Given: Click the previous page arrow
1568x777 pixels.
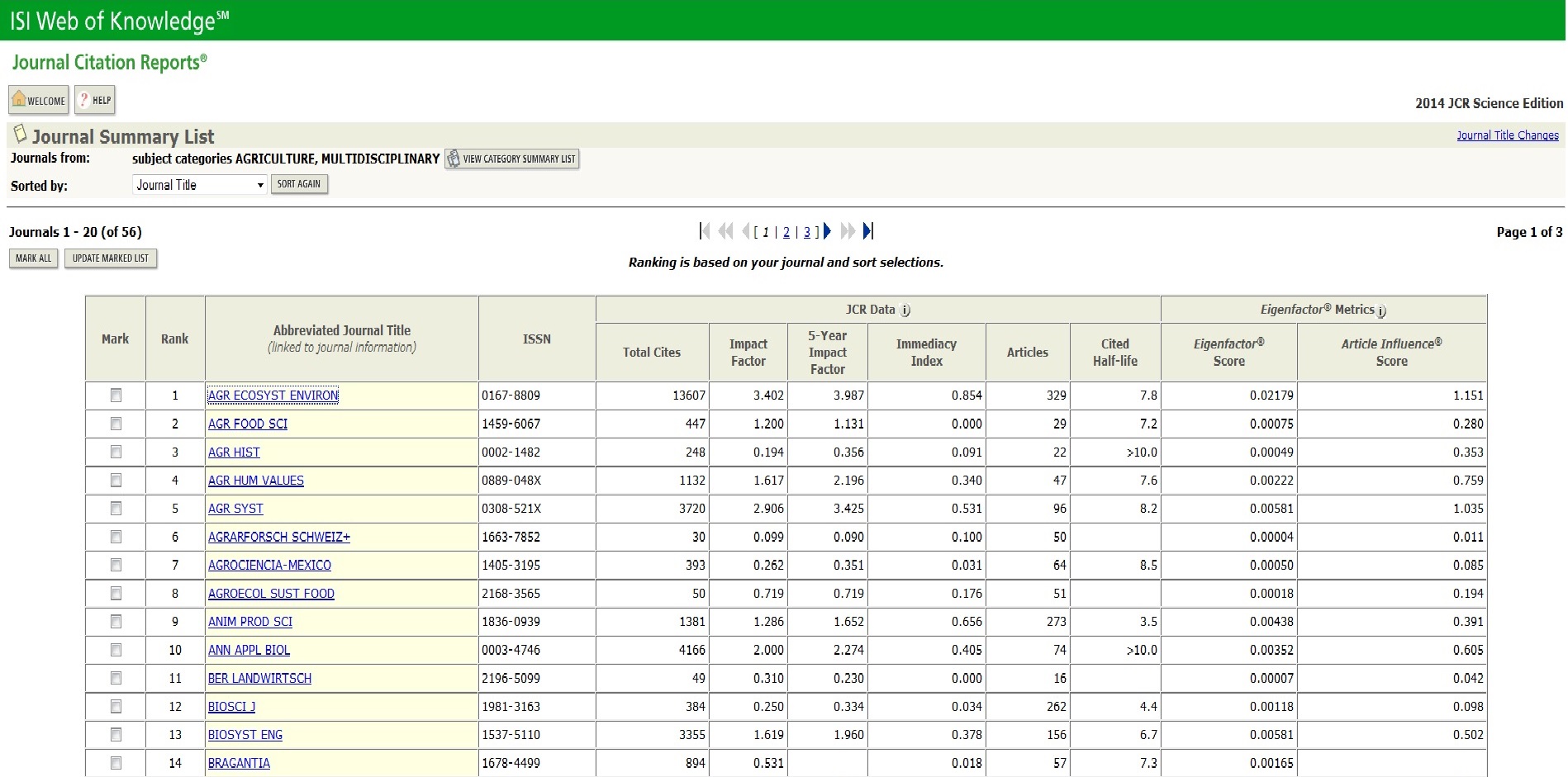Looking at the screenshot, I should pos(745,231).
